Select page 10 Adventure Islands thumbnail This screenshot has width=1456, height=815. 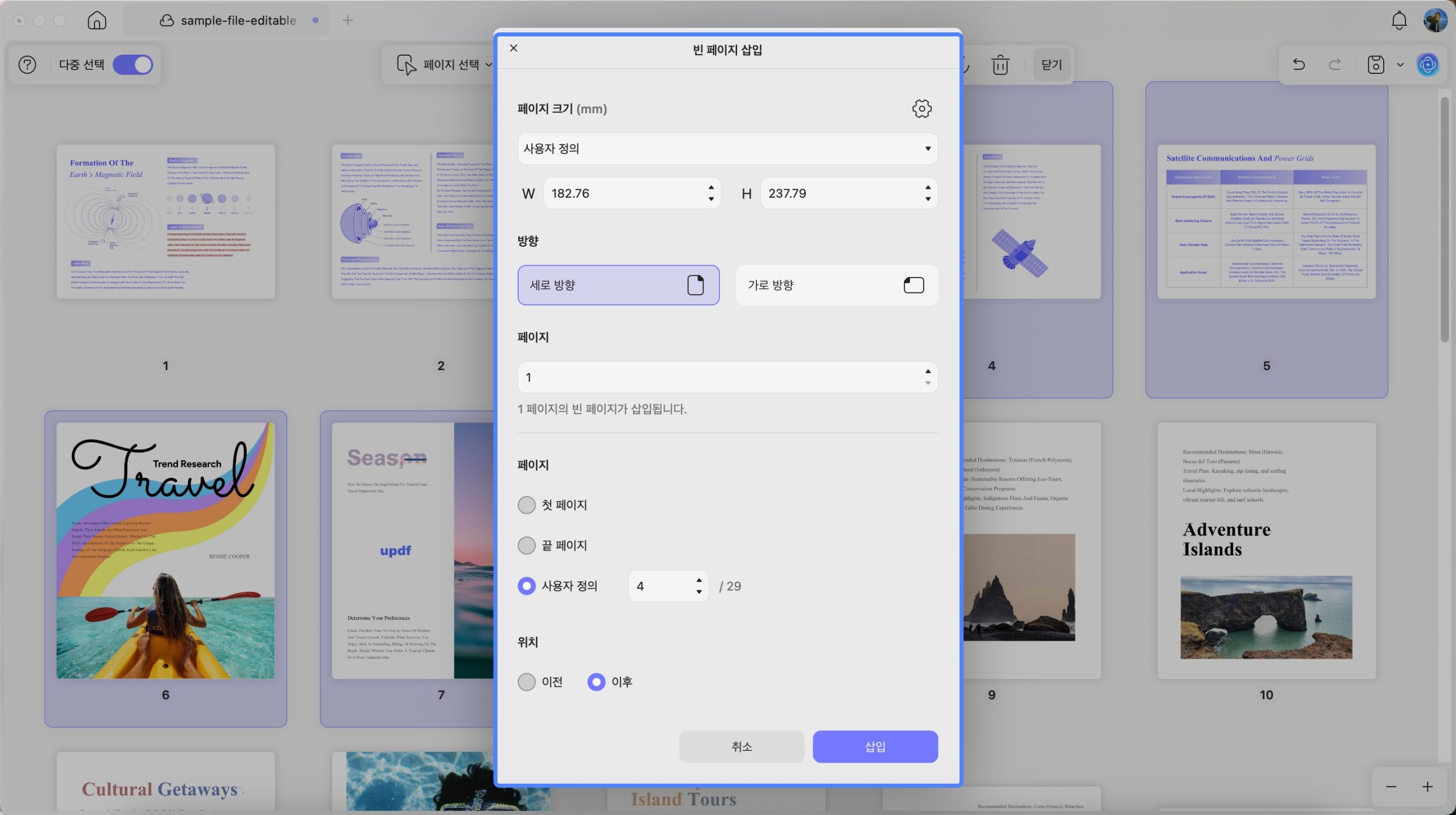tap(1267, 551)
